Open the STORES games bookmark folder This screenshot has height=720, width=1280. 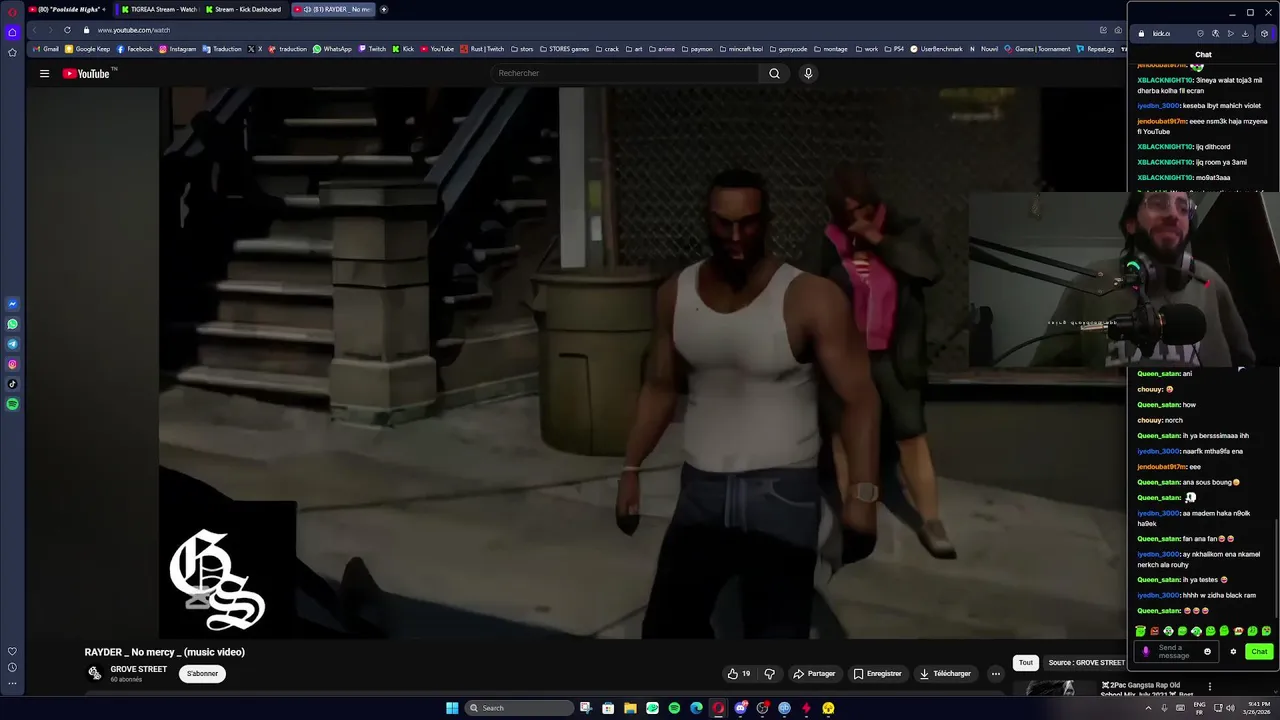pos(564,49)
